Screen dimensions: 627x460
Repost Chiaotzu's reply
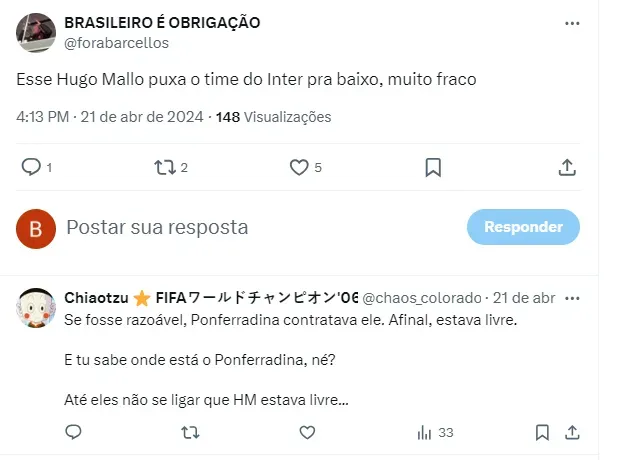189,432
